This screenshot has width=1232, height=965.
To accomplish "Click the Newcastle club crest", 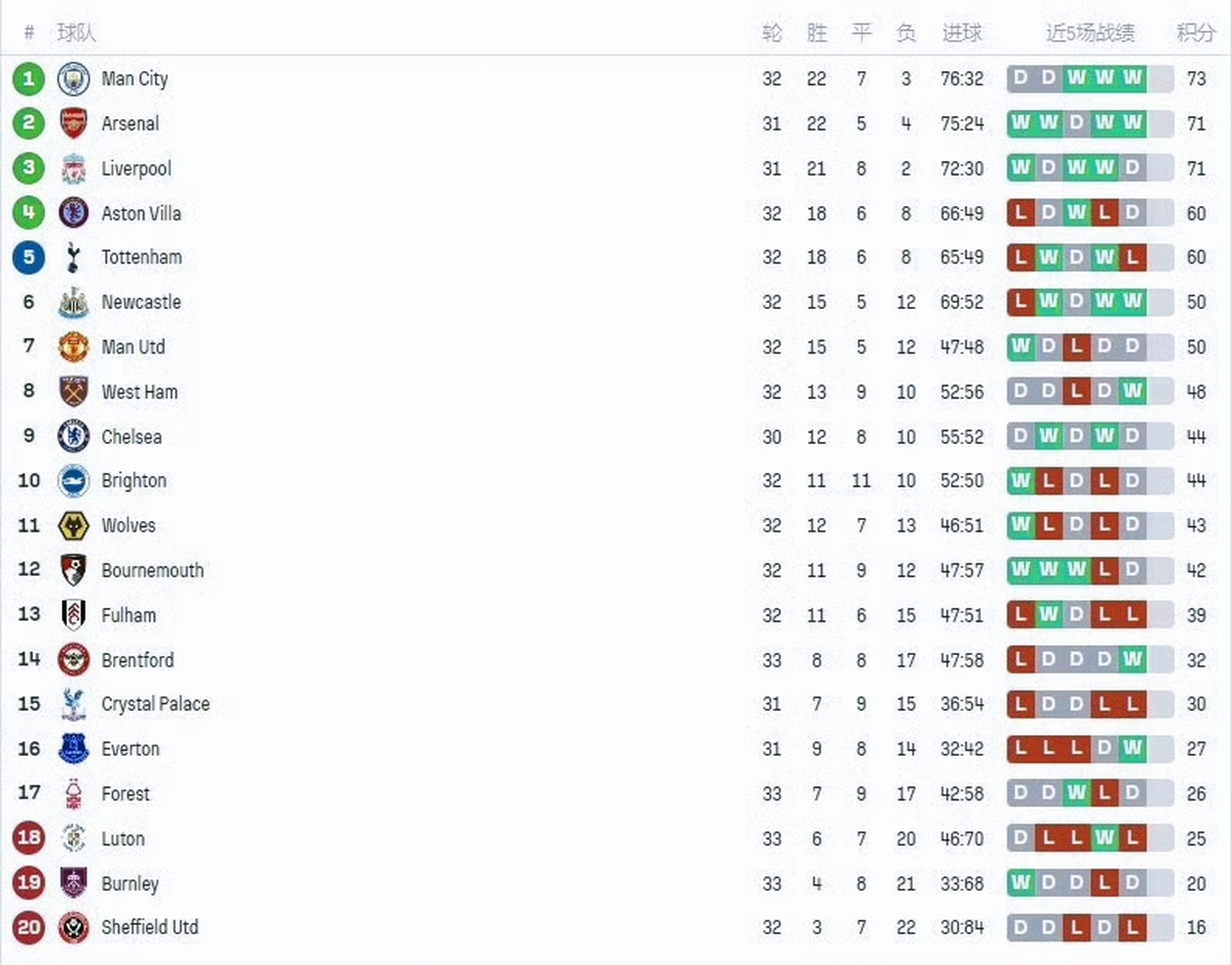I will click(x=73, y=302).
